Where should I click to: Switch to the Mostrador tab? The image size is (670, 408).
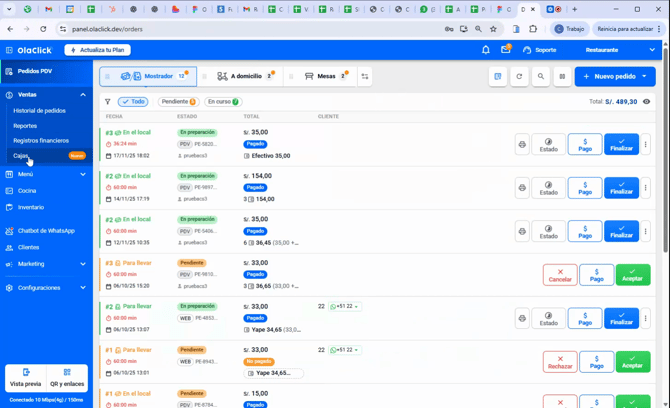[148, 76]
